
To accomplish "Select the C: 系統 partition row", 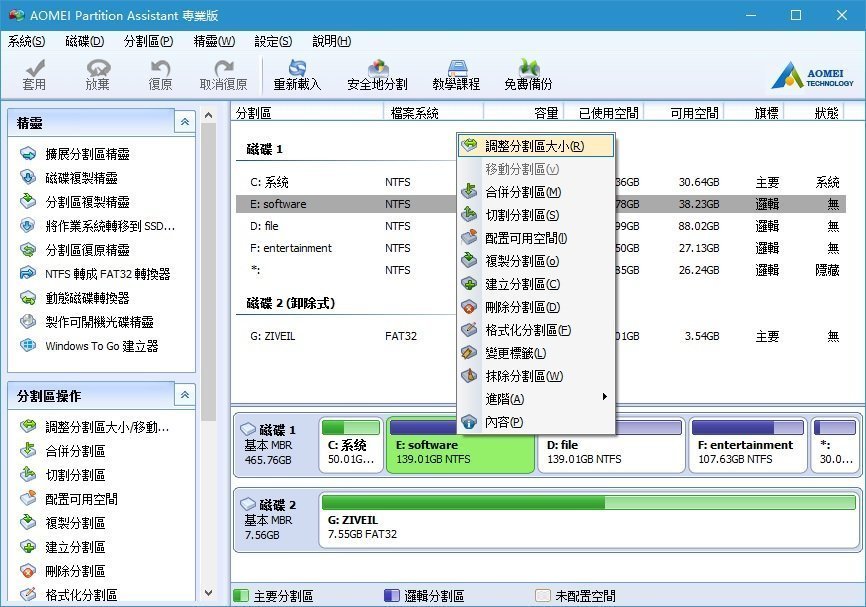I will (541, 182).
